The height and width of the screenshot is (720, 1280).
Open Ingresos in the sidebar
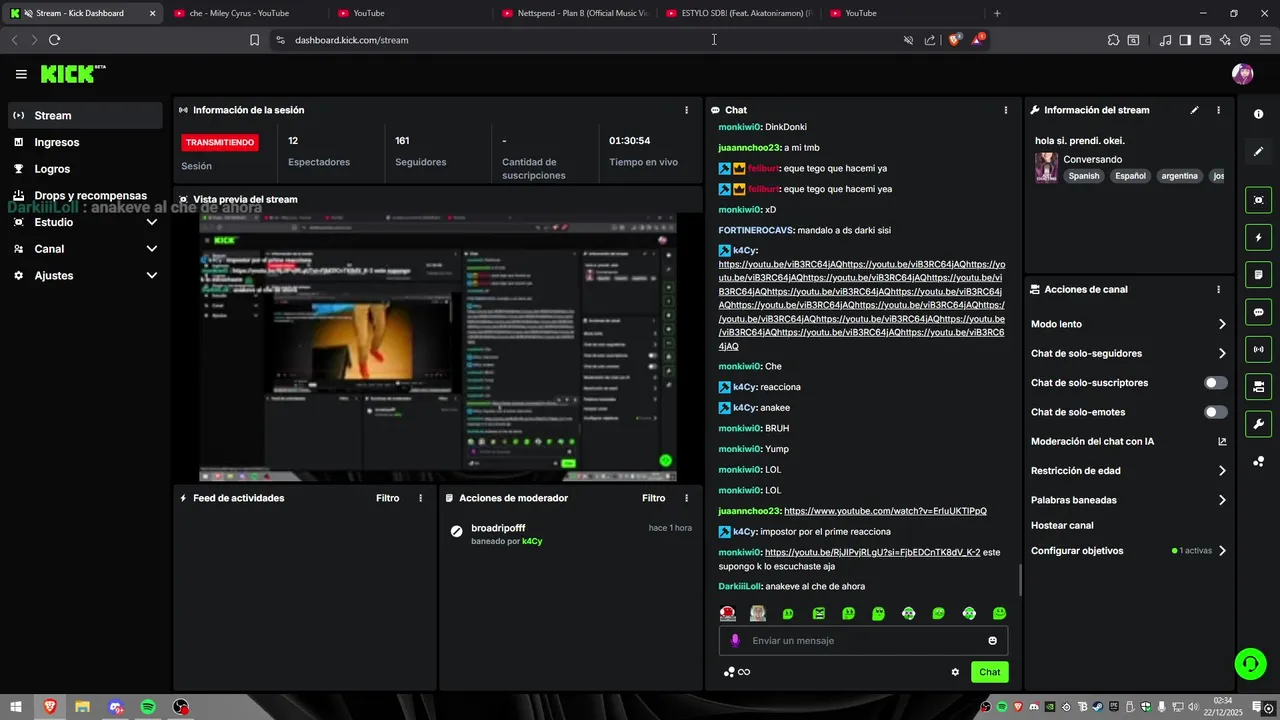85,142
